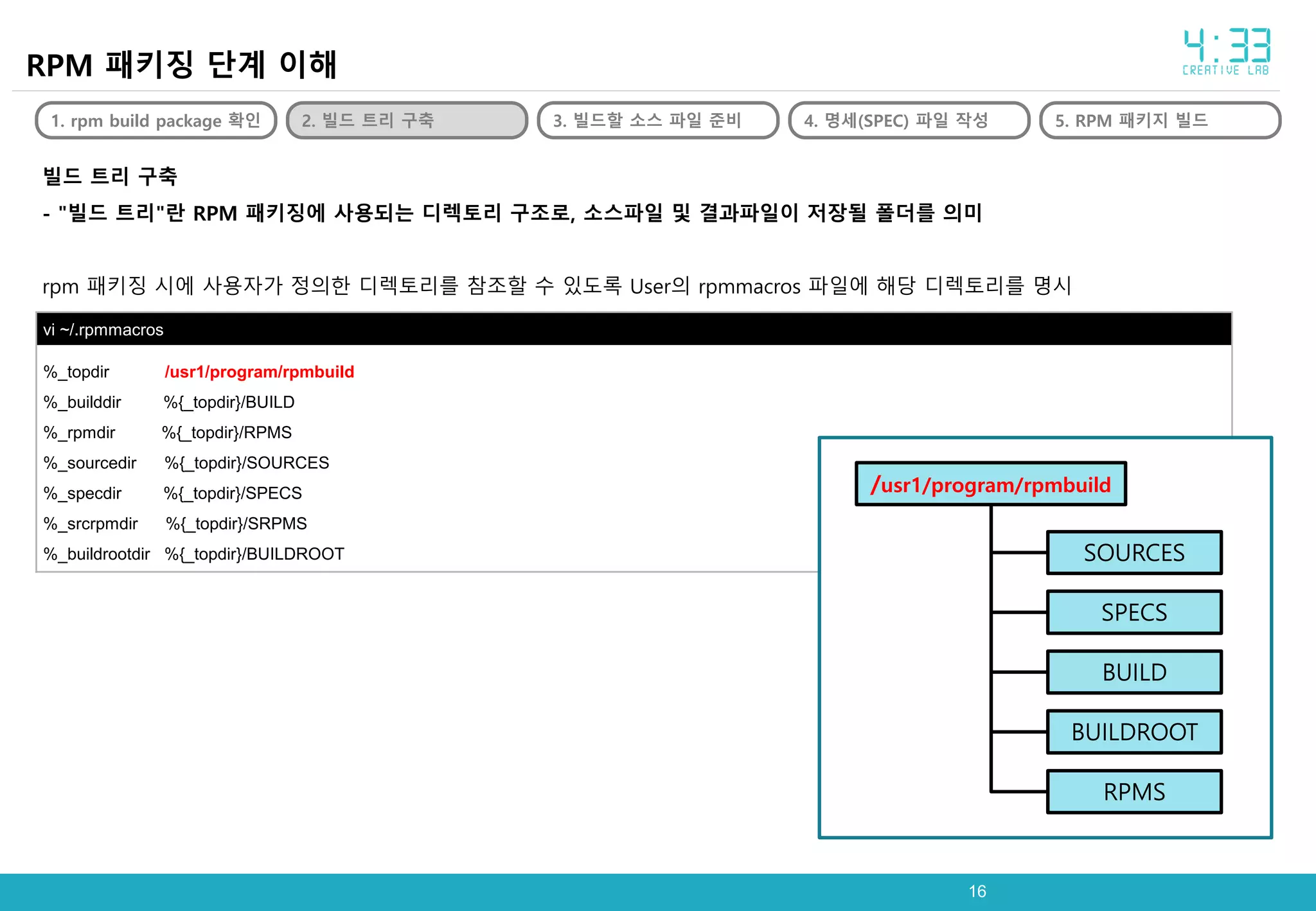Click the %{_topdir}/SRPMS value
Image resolution: width=1316 pixels, height=911 pixels.
pyautogui.click(x=236, y=524)
